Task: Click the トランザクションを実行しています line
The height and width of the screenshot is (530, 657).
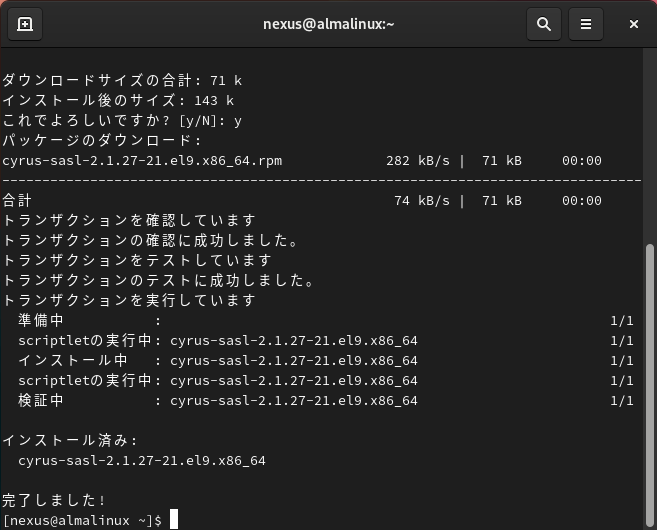Action: click(x=129, y=300)
